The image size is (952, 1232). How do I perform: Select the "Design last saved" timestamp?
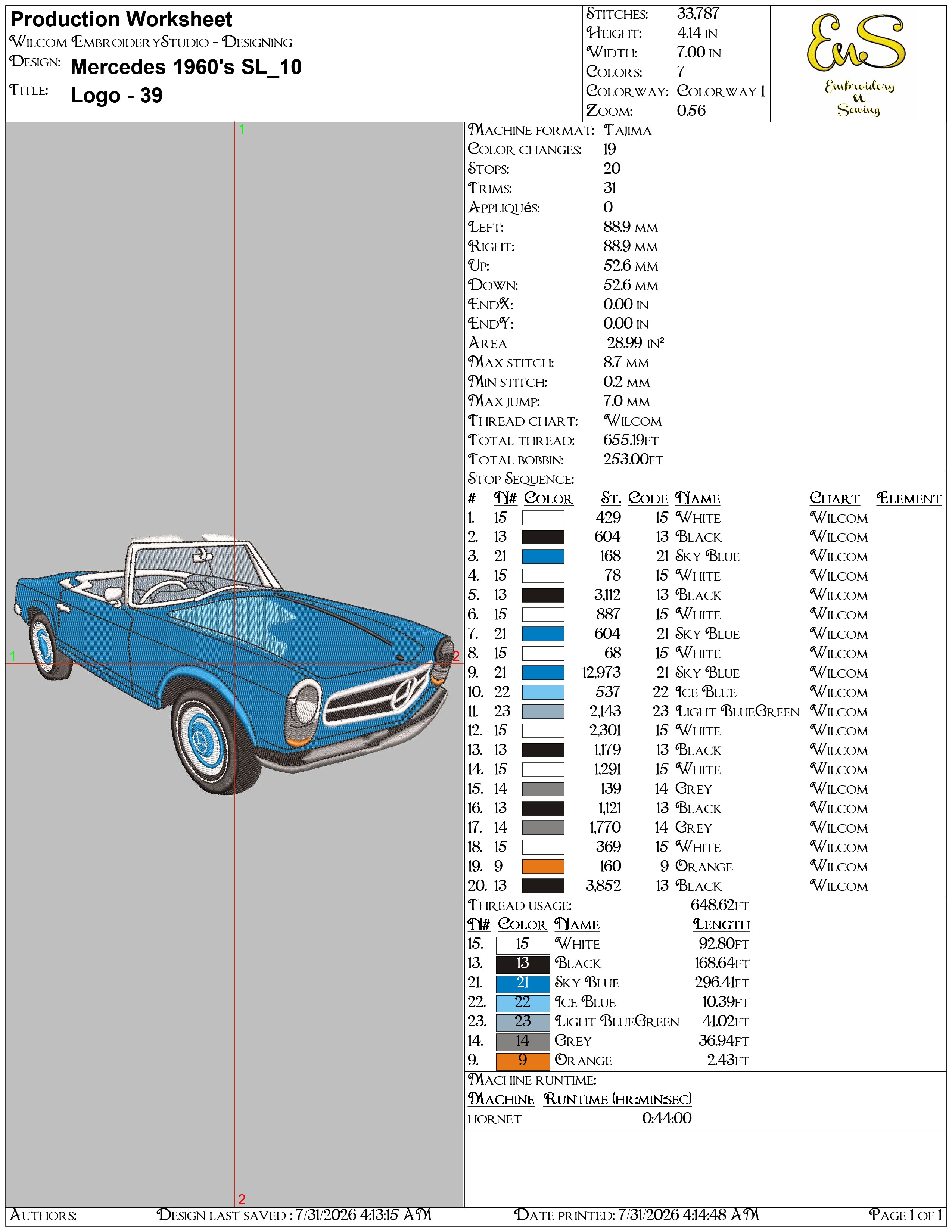294,1214
